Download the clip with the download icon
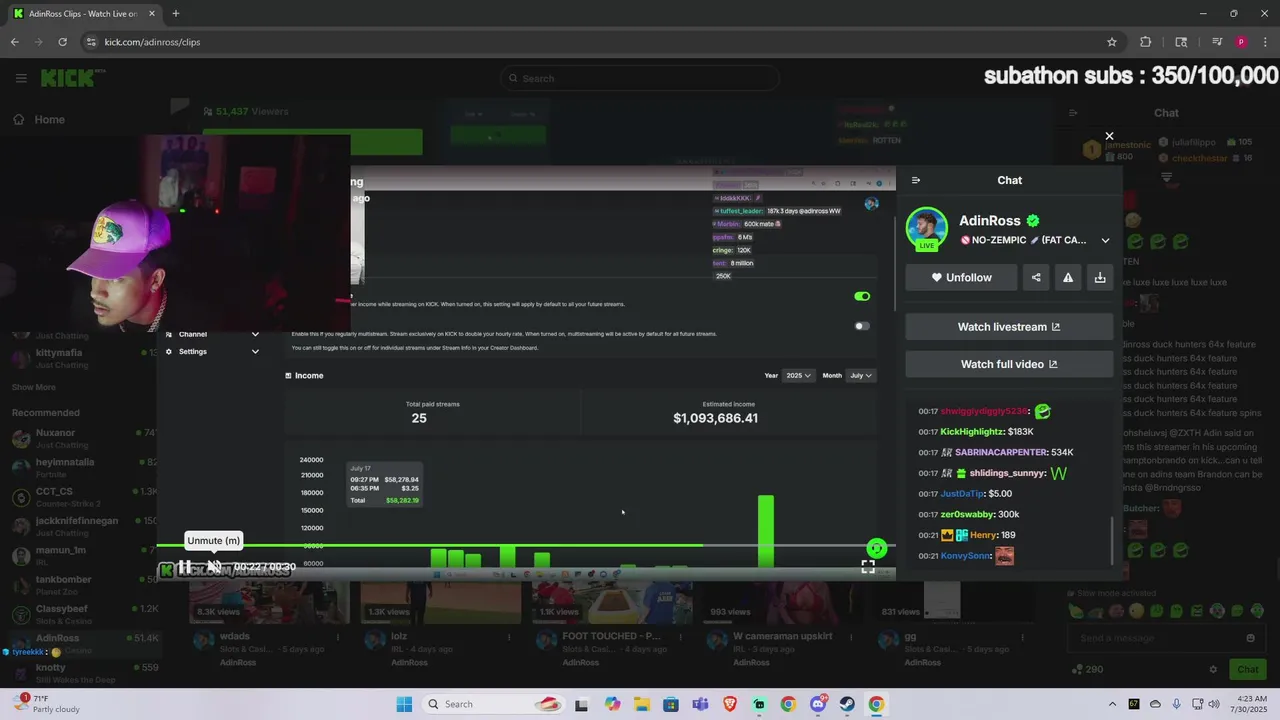Image resolution: width=1280 pixels, height=720 pixels. coord(1100,278)
